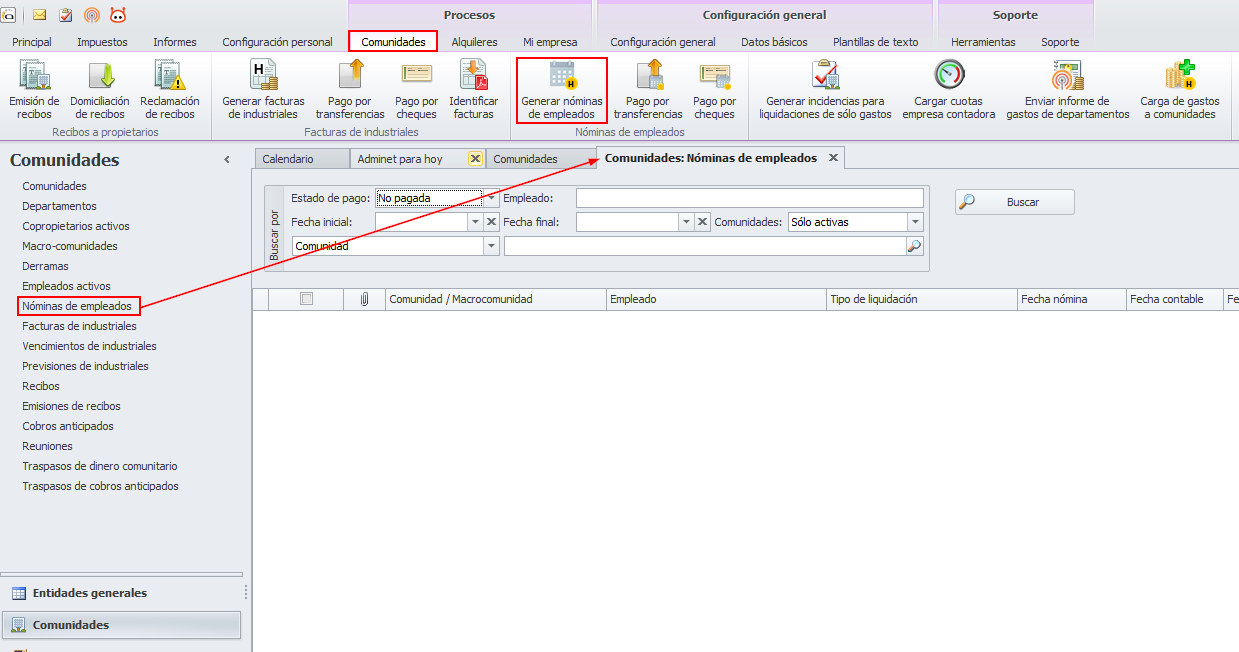
Task: Sort by the Fecha nómina column header
Action: coord(1071,299)
